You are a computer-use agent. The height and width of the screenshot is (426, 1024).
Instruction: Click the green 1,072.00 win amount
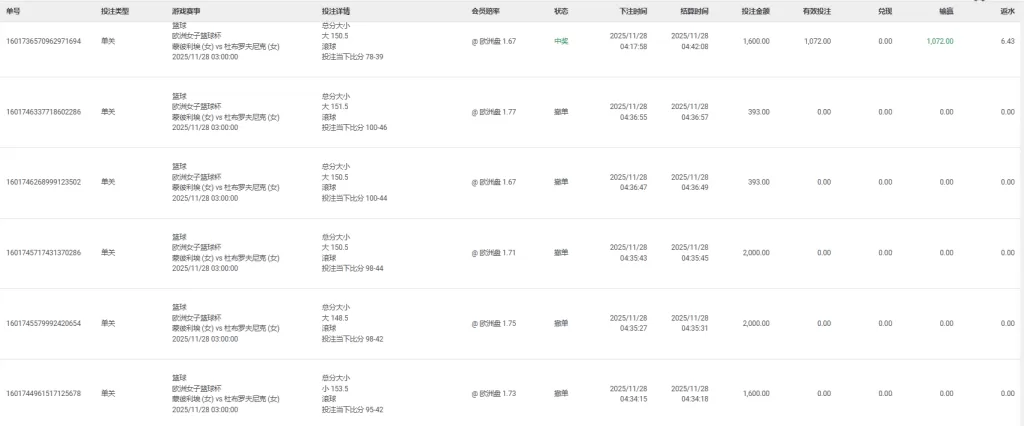pyautogui.click(x=940, y=41)
